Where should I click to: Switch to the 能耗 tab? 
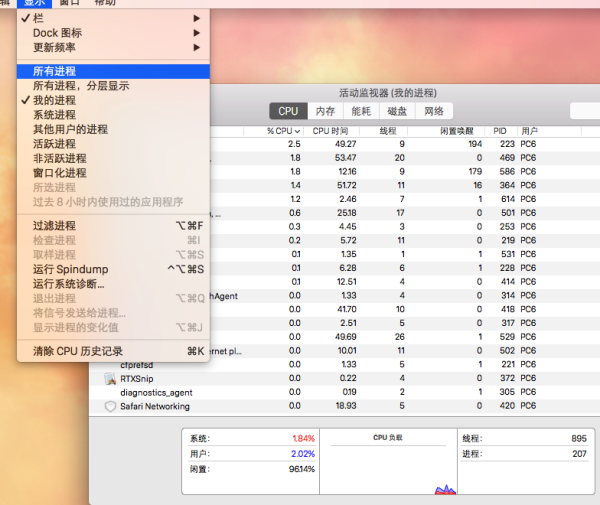(x=361, y=111)
